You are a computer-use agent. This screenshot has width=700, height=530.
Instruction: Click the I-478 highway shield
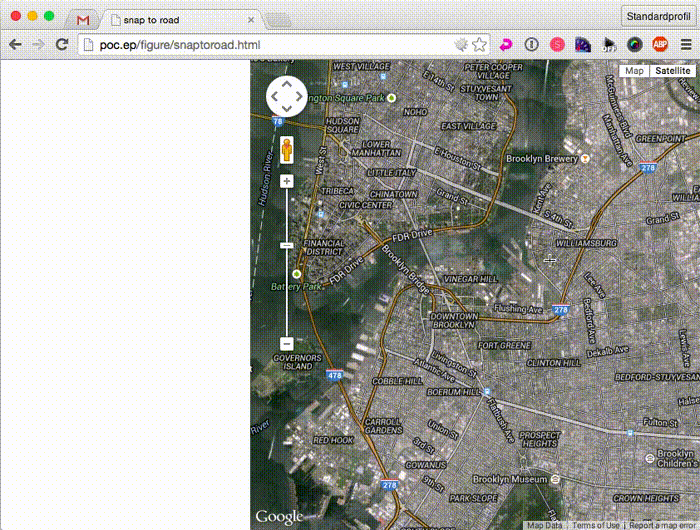pos(334,375)
